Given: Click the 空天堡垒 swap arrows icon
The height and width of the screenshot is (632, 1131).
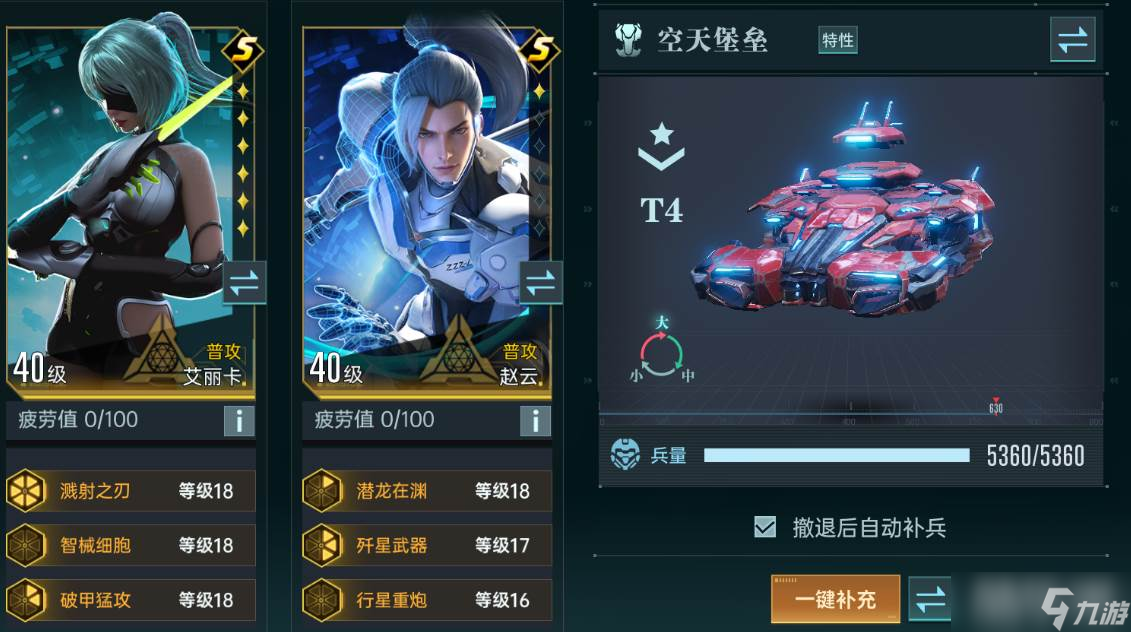Looking at the screenshot, I should coord(1073,40).
